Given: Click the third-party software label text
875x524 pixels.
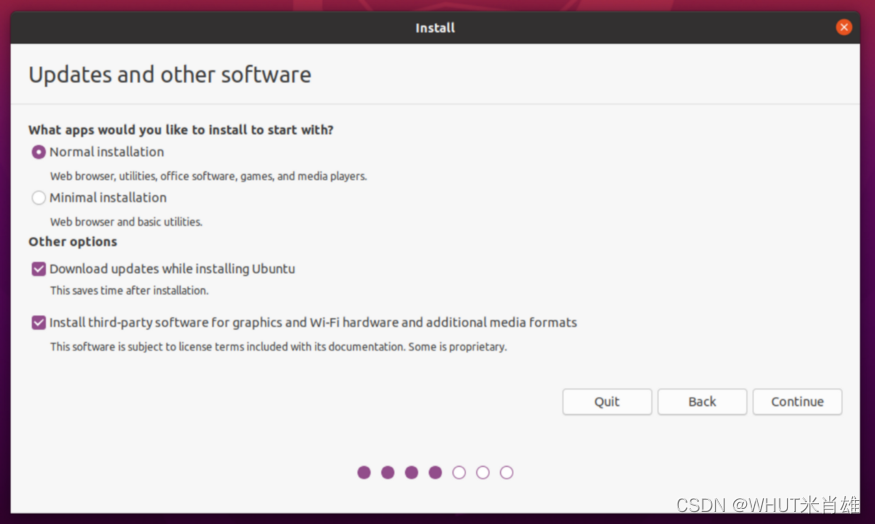Looking at the screenshot, I should [x=313, y=323].
